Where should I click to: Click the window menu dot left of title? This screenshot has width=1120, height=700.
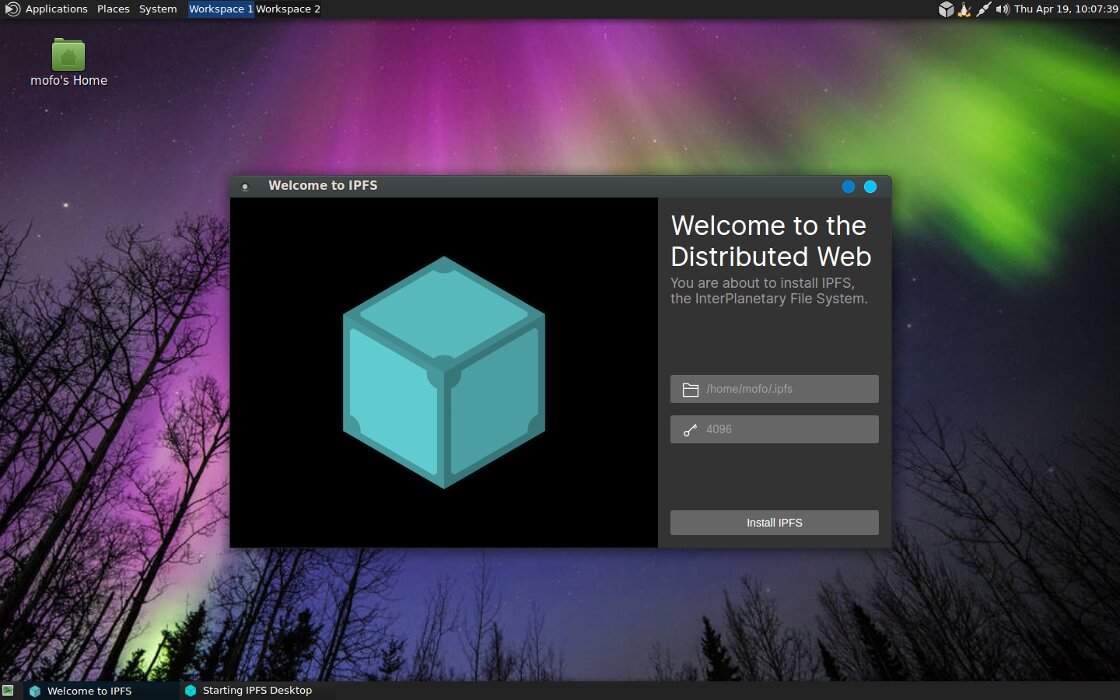tap(245, 187)
